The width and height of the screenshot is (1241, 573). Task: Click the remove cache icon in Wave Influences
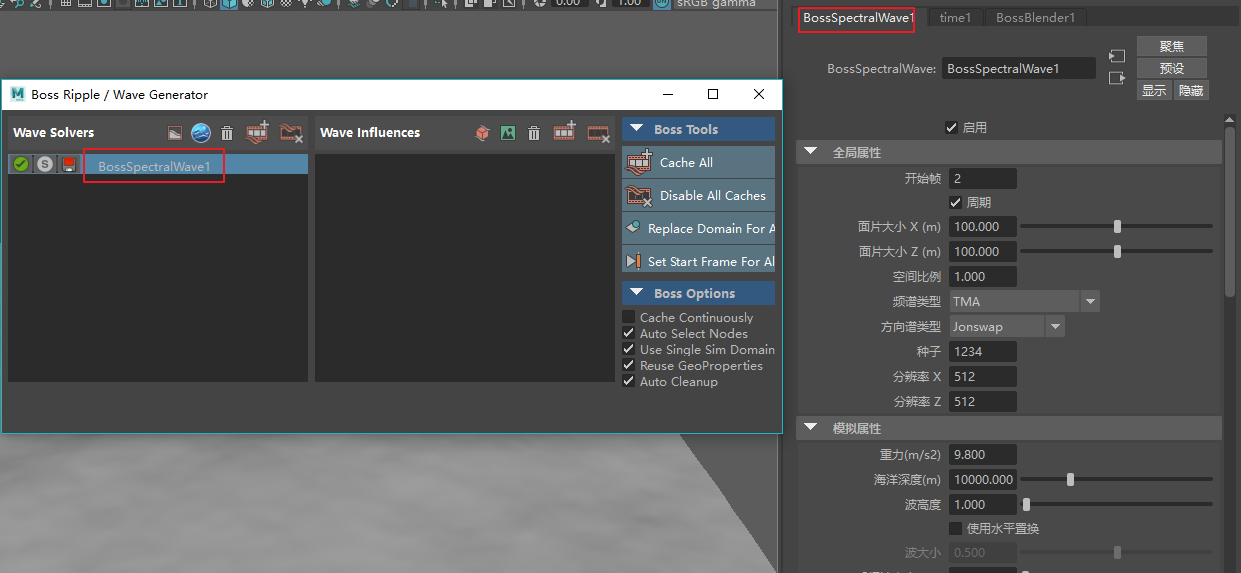click(598, 132)
